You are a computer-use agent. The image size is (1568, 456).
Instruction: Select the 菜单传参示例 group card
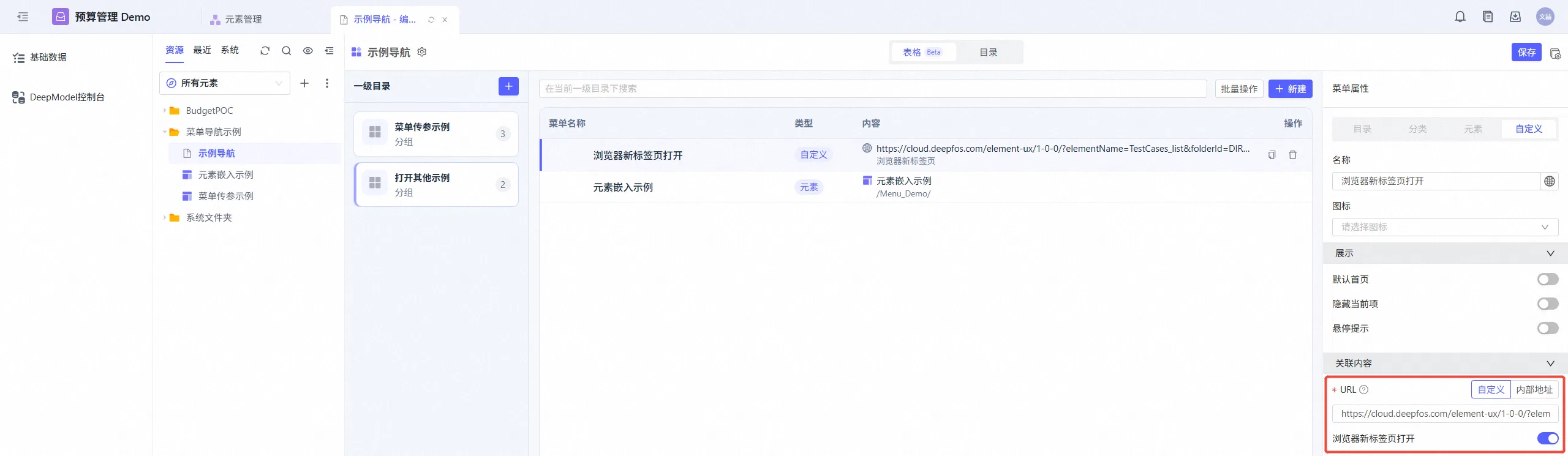point(436,134)
